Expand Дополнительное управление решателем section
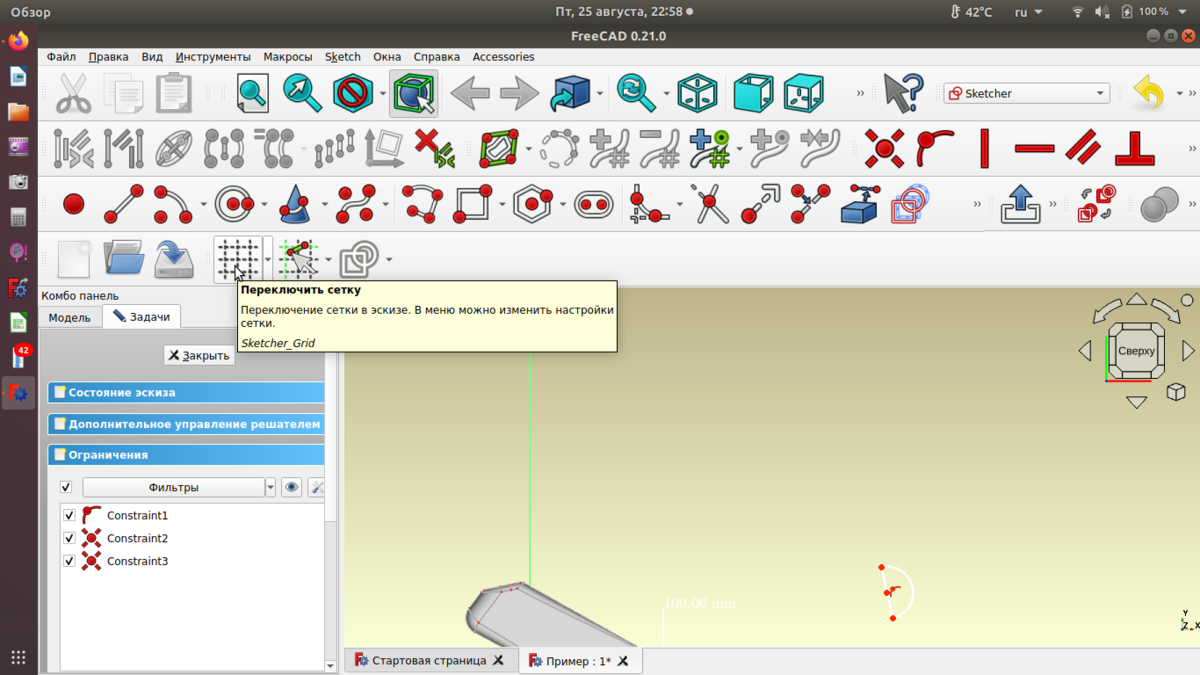 [187, 424]
